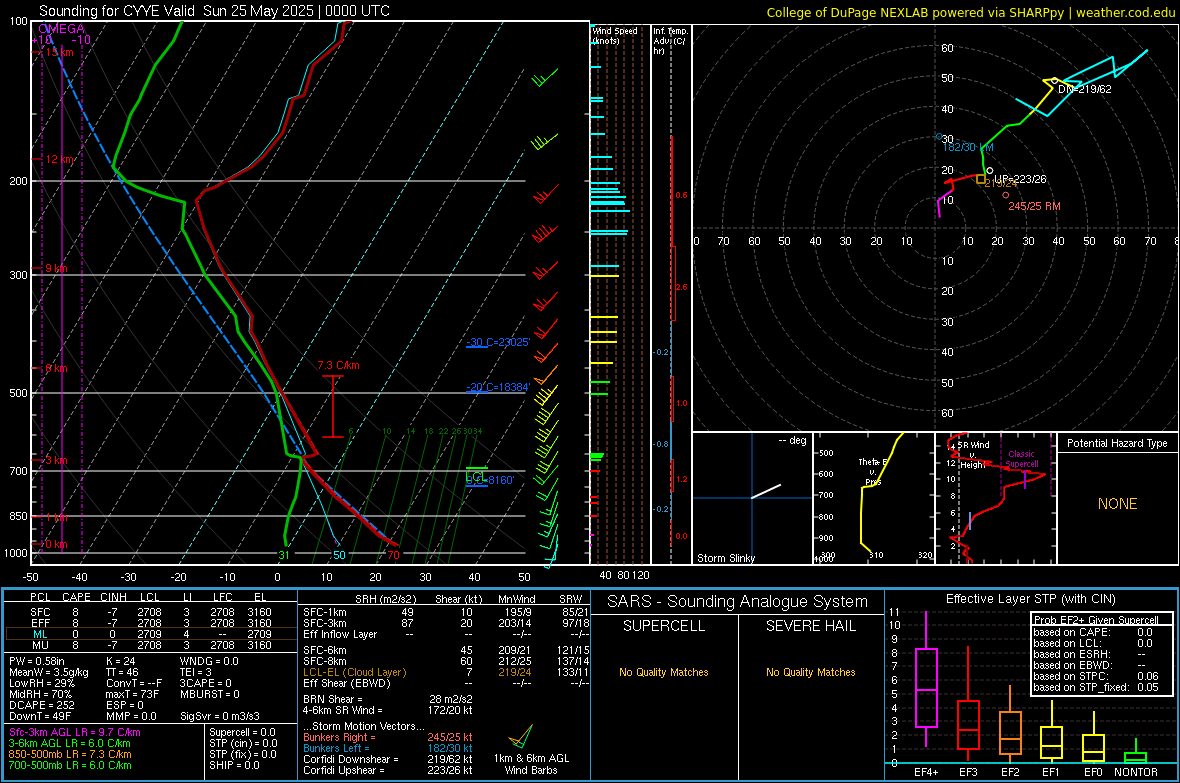Click the 'maxT = 73F' value
Screen dimensions: 1180x783
pos(132,694)
